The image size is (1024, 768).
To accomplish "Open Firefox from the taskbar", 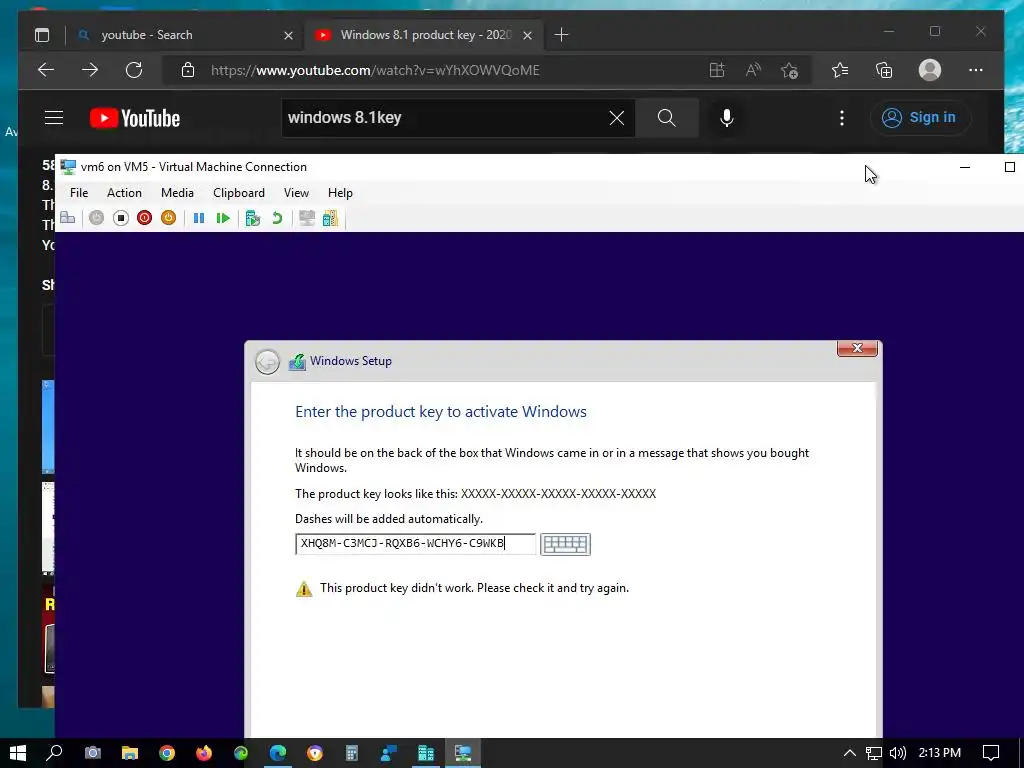I will pyautogui.click(x=204, y=753).
